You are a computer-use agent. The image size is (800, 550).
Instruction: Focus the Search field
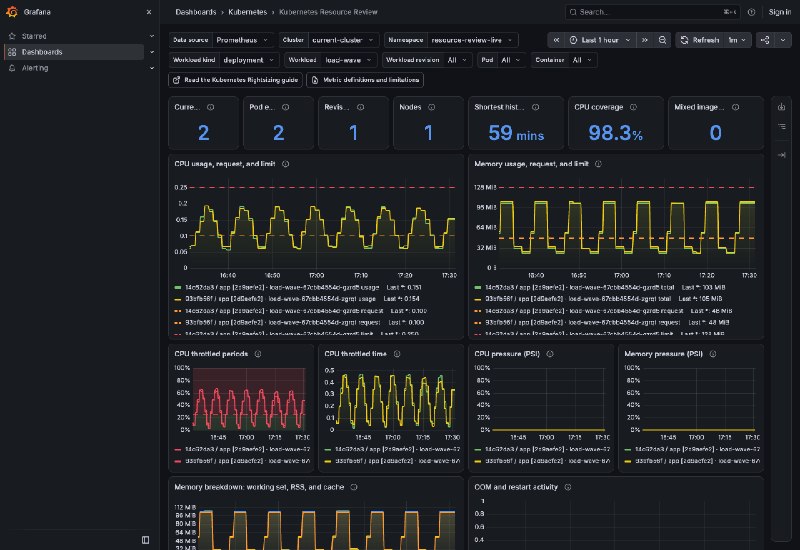[x=652, y=12]
